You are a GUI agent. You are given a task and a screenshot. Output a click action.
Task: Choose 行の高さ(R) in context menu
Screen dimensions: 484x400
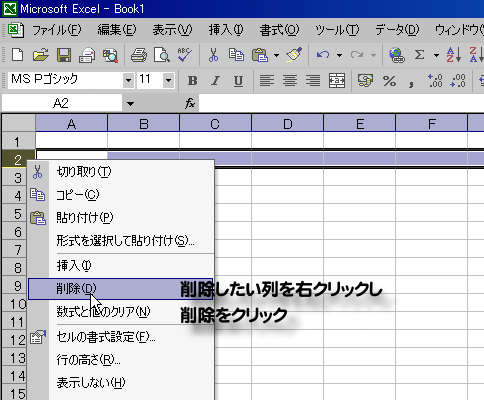point(121,360)
